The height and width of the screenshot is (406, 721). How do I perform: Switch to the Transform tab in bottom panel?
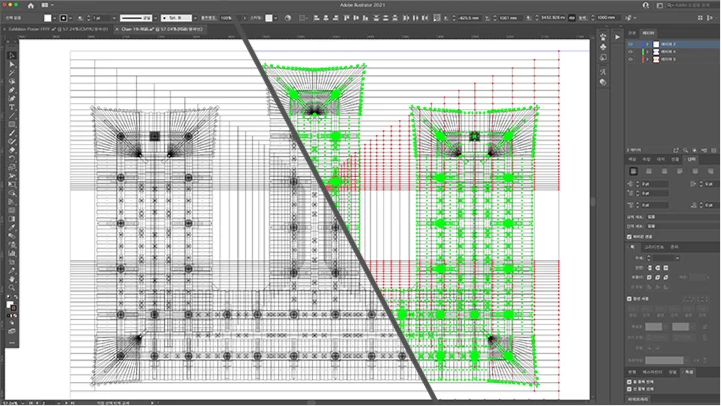pyautogui.click(x=632, y=372)
